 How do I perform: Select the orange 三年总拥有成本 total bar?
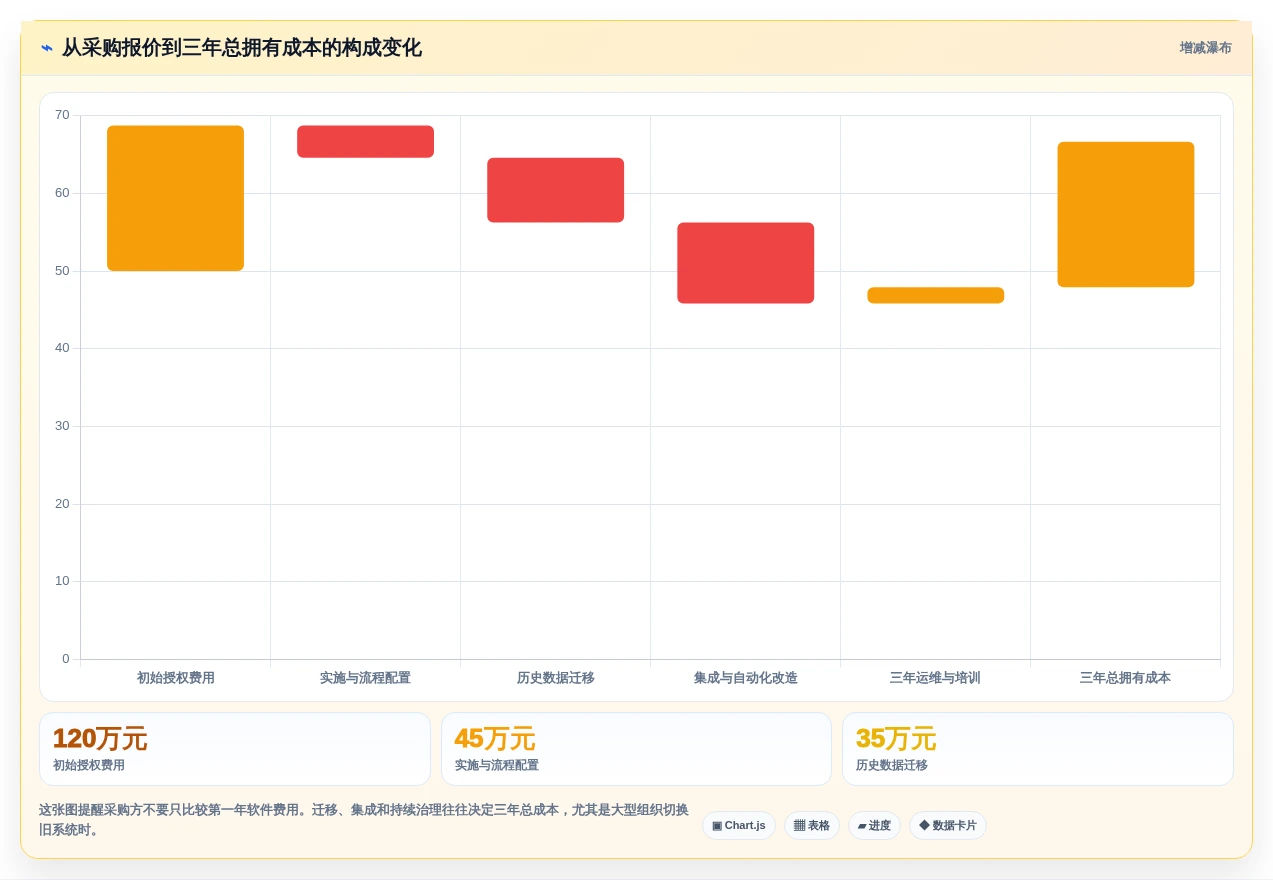tap(1125, 215)
